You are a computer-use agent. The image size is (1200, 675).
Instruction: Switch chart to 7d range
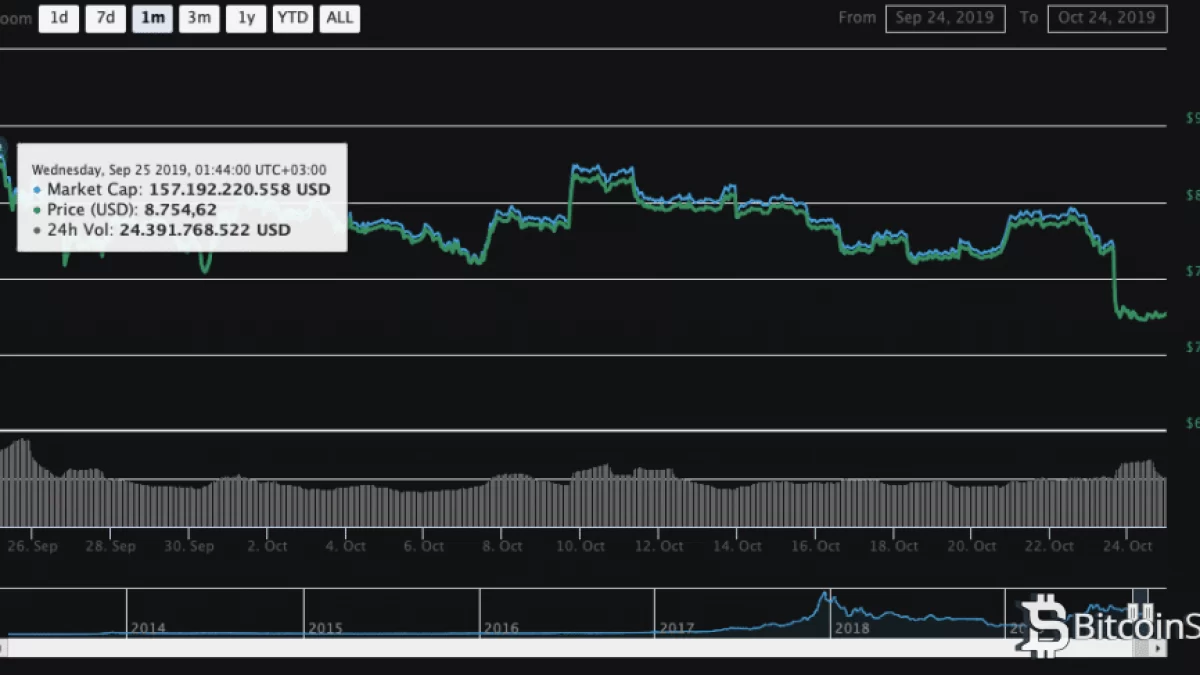pos(105,19)
